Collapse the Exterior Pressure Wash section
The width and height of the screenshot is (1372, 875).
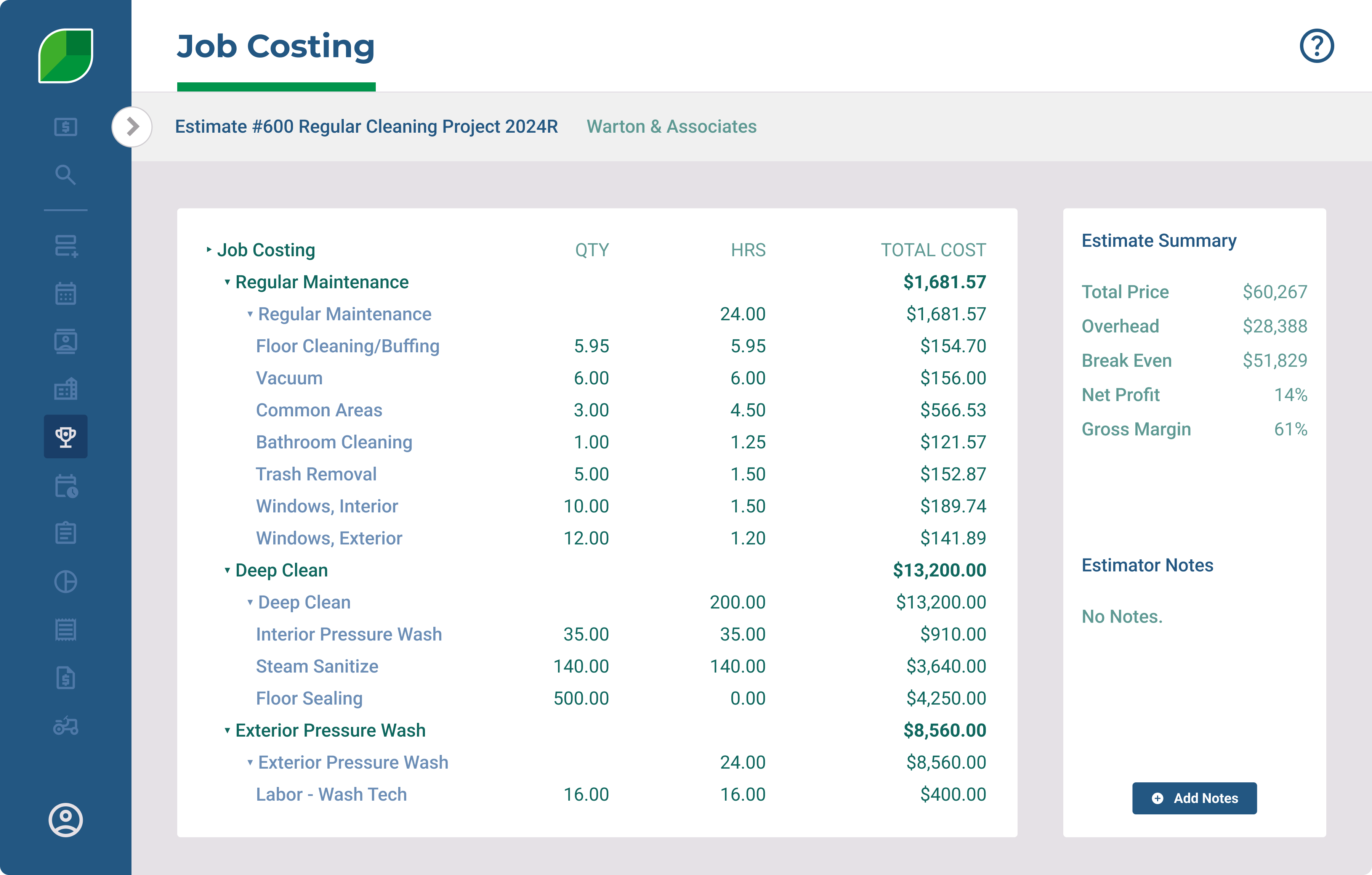pyautogui.click(x=228, y=730)
